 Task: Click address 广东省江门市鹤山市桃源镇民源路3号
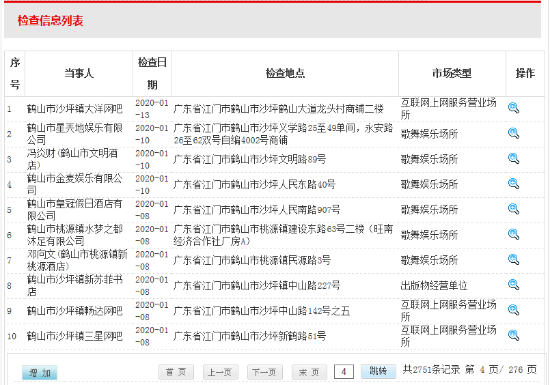point(252,260)
